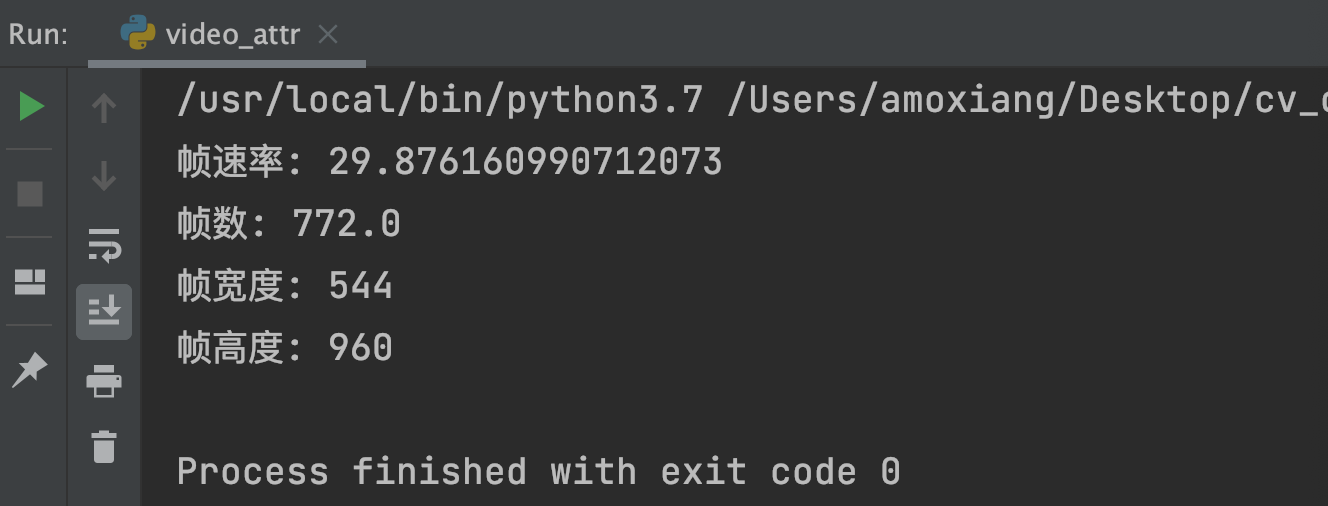Clear all console output with trash icon
This screenshot has width=1328, height=506.
coord(104,446)
